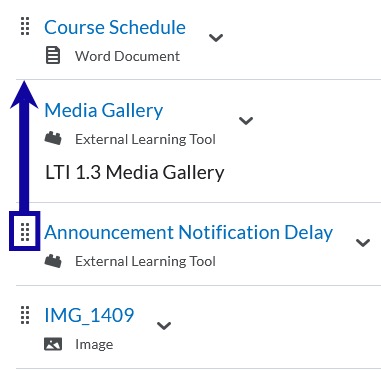Expand IMG_1409 actions chevron
Image resolution: width=381 pixels, height=370 pixels.
click(164, 325)
